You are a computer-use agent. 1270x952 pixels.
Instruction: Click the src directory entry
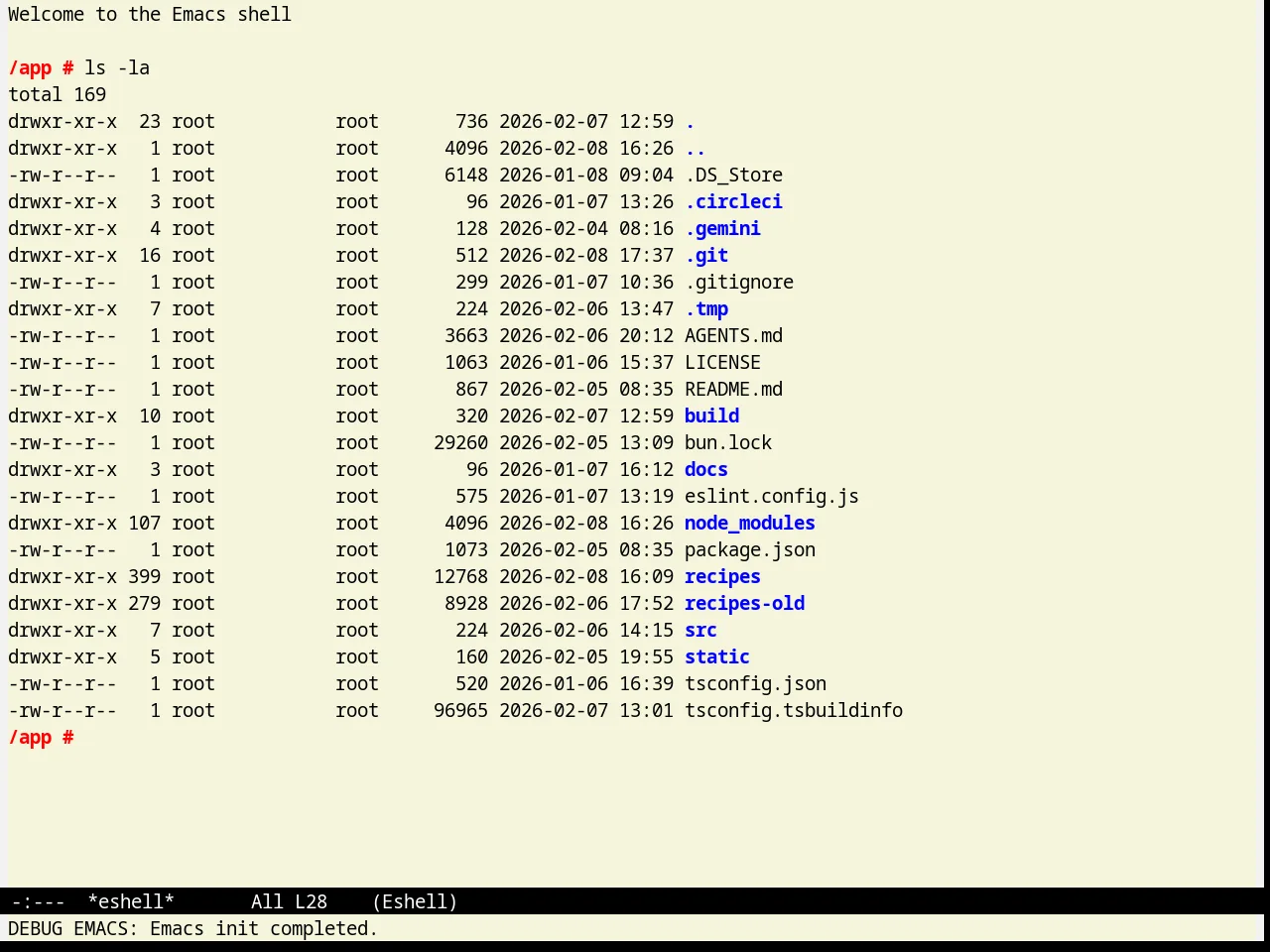tap(700, 630)
